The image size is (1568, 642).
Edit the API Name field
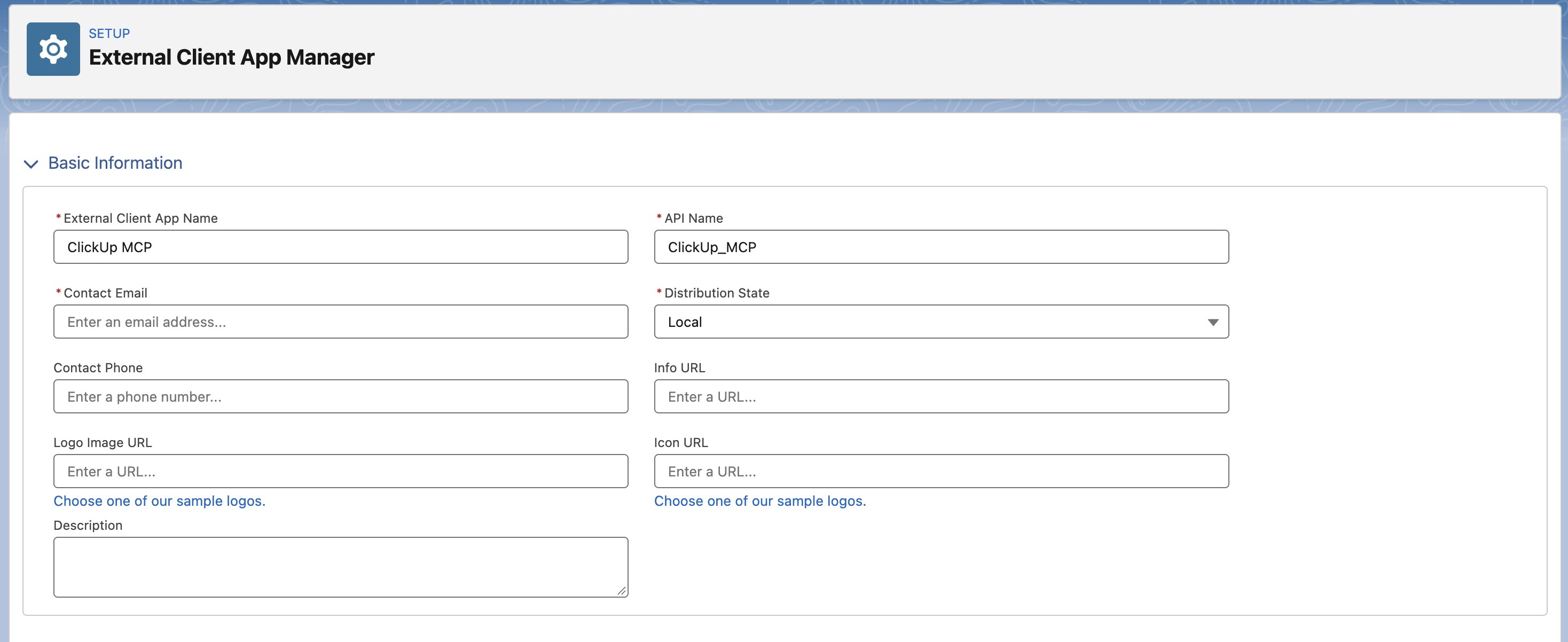click(940, 246)
